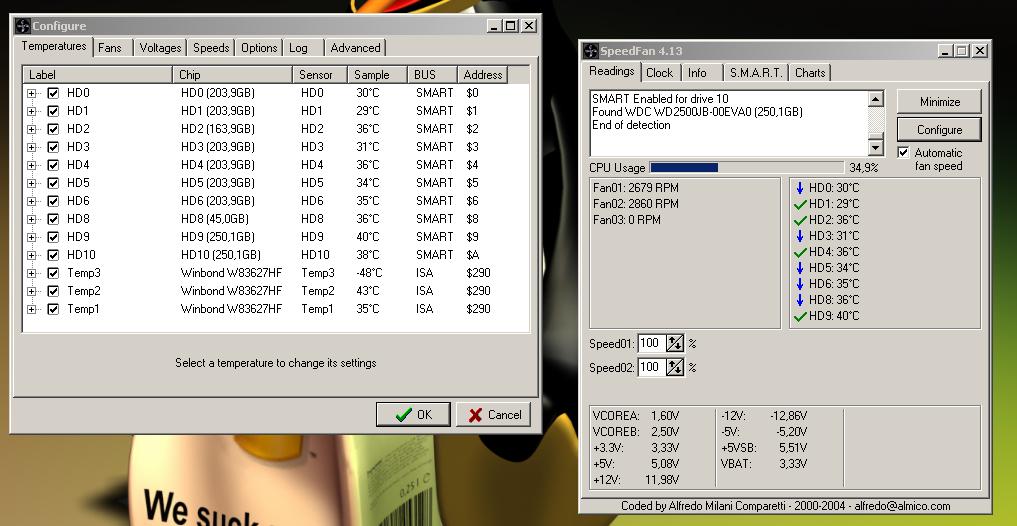Click the Address column header
1017x526 pixels.
(x=483, y=75)
